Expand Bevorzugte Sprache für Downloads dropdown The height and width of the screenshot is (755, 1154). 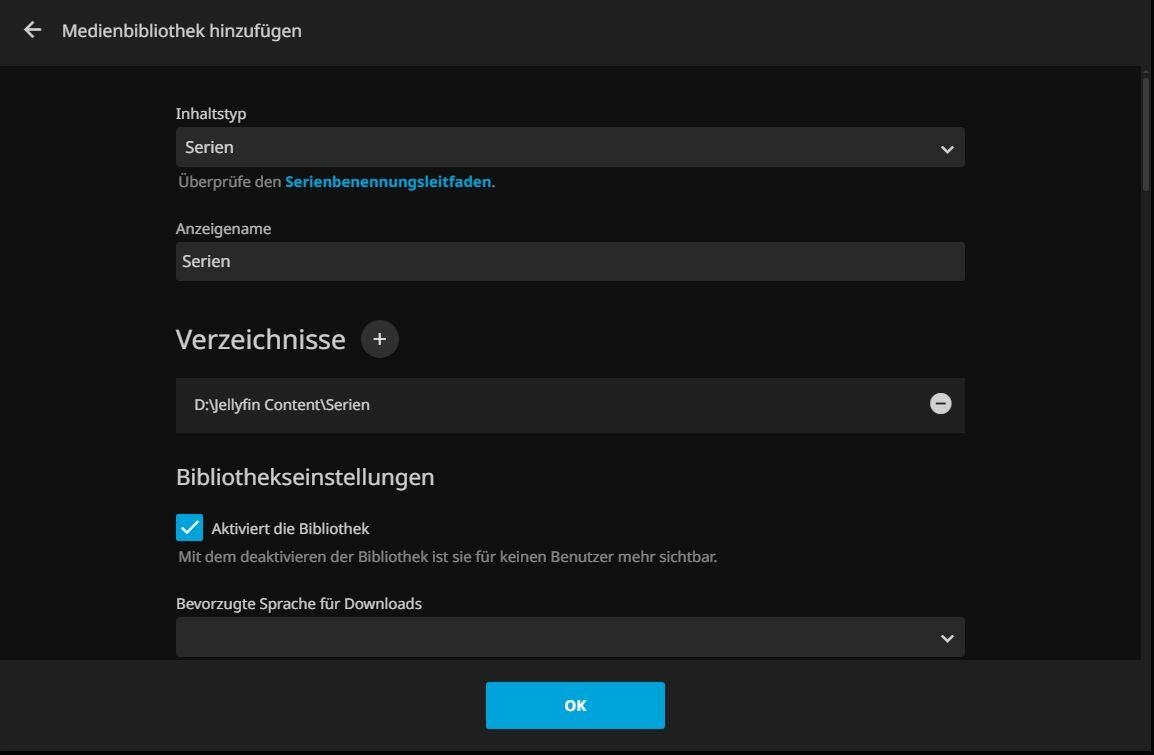tap(560, 637)
